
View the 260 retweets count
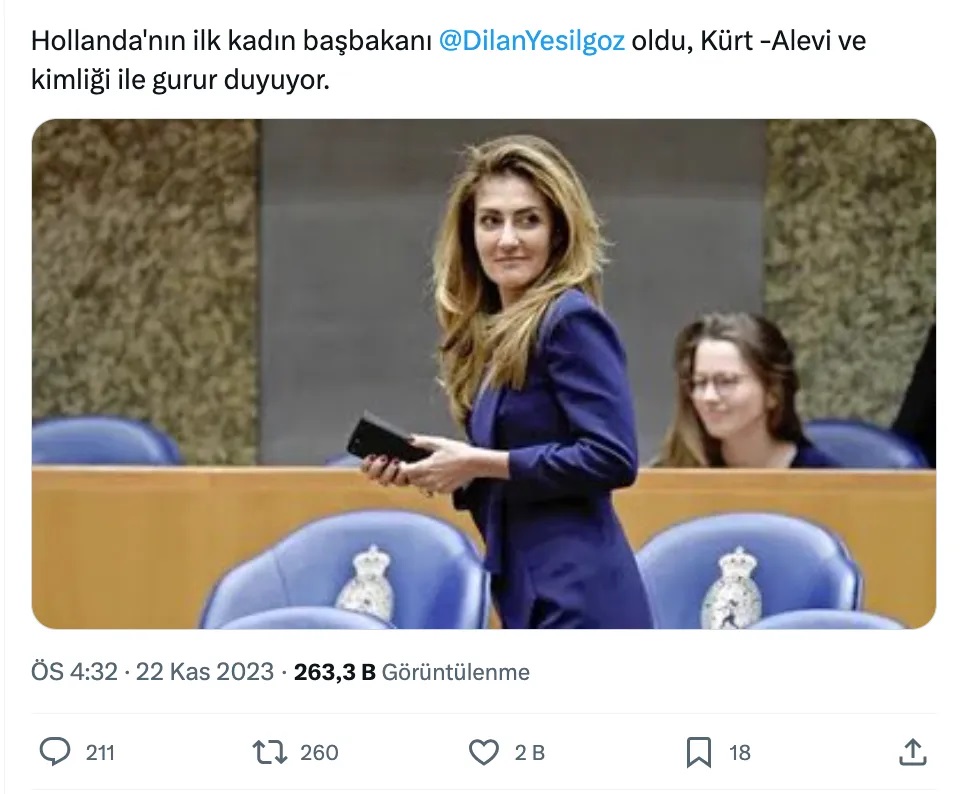click(x=319, y=752)
